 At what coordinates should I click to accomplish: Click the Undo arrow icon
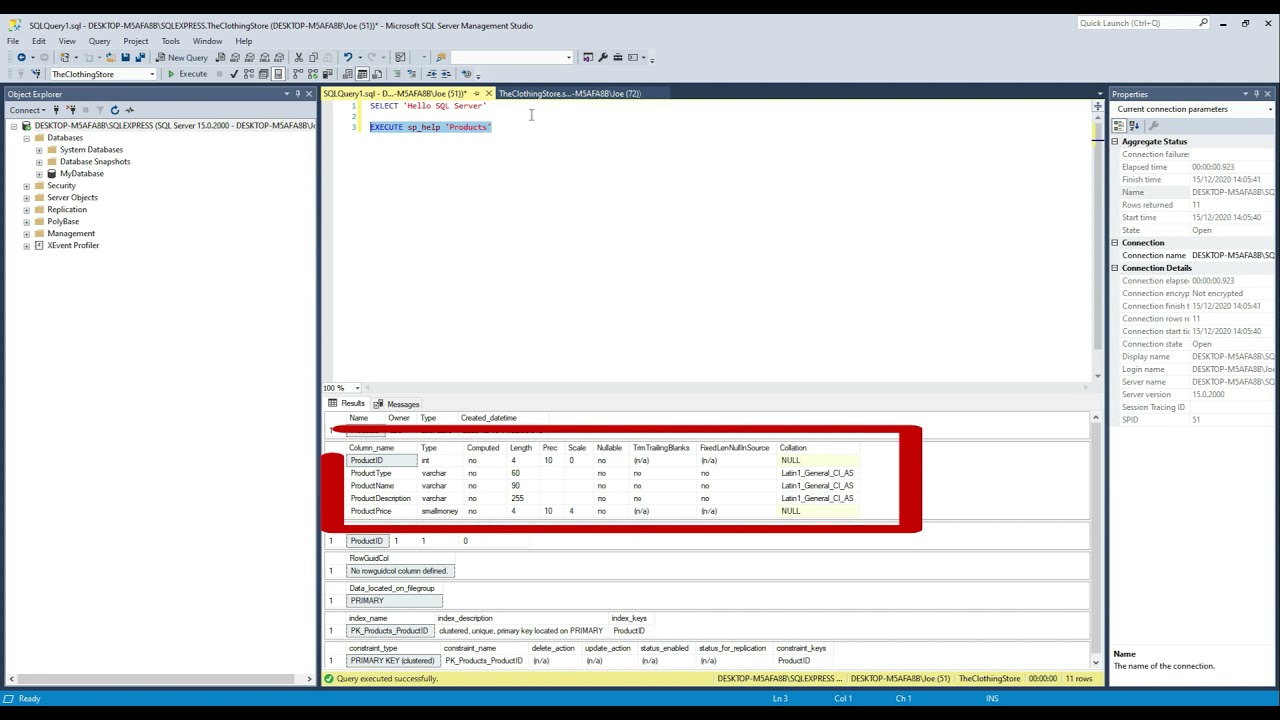[x=348, y=57]
